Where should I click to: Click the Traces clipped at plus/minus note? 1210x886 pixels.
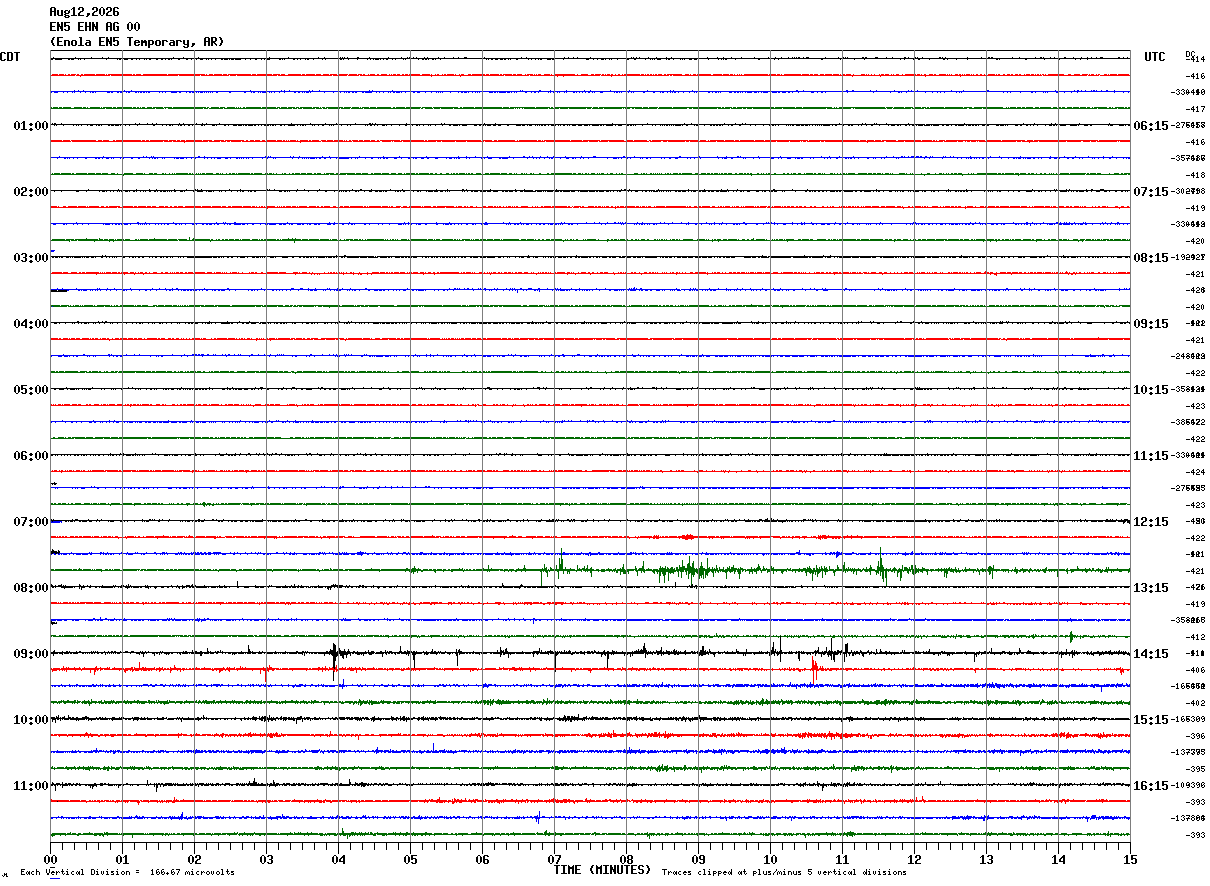pyautogui.click(x=784, y=872)
